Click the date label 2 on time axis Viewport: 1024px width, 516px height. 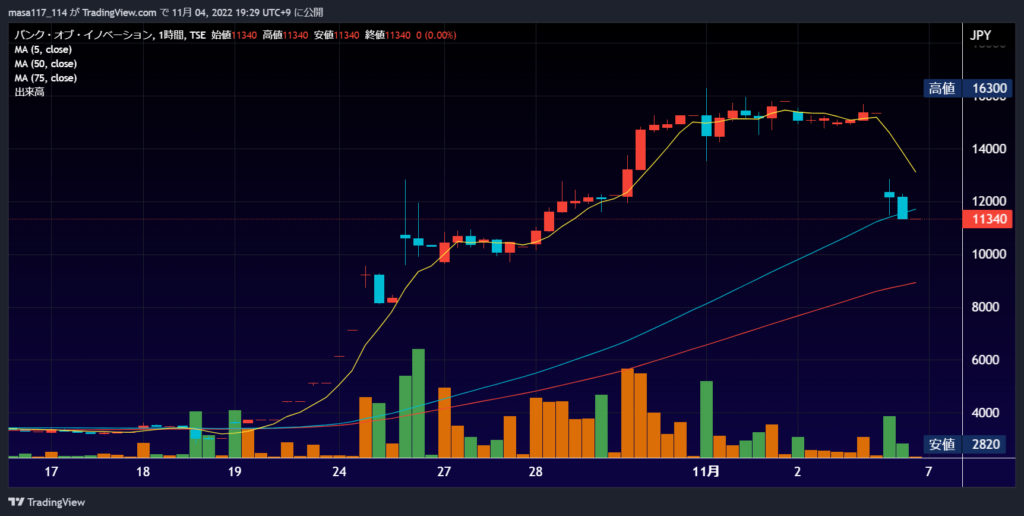797,472
